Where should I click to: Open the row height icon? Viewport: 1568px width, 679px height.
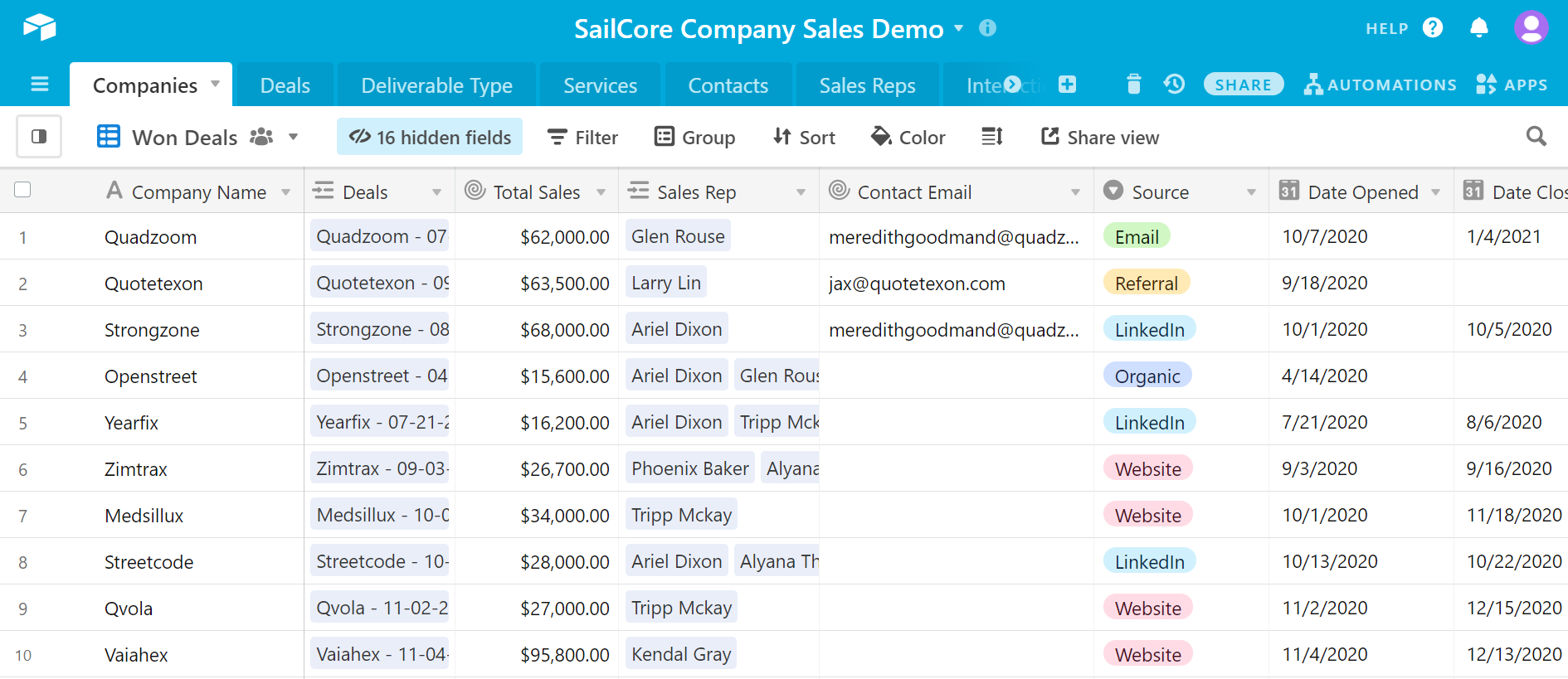click(992, 137)
